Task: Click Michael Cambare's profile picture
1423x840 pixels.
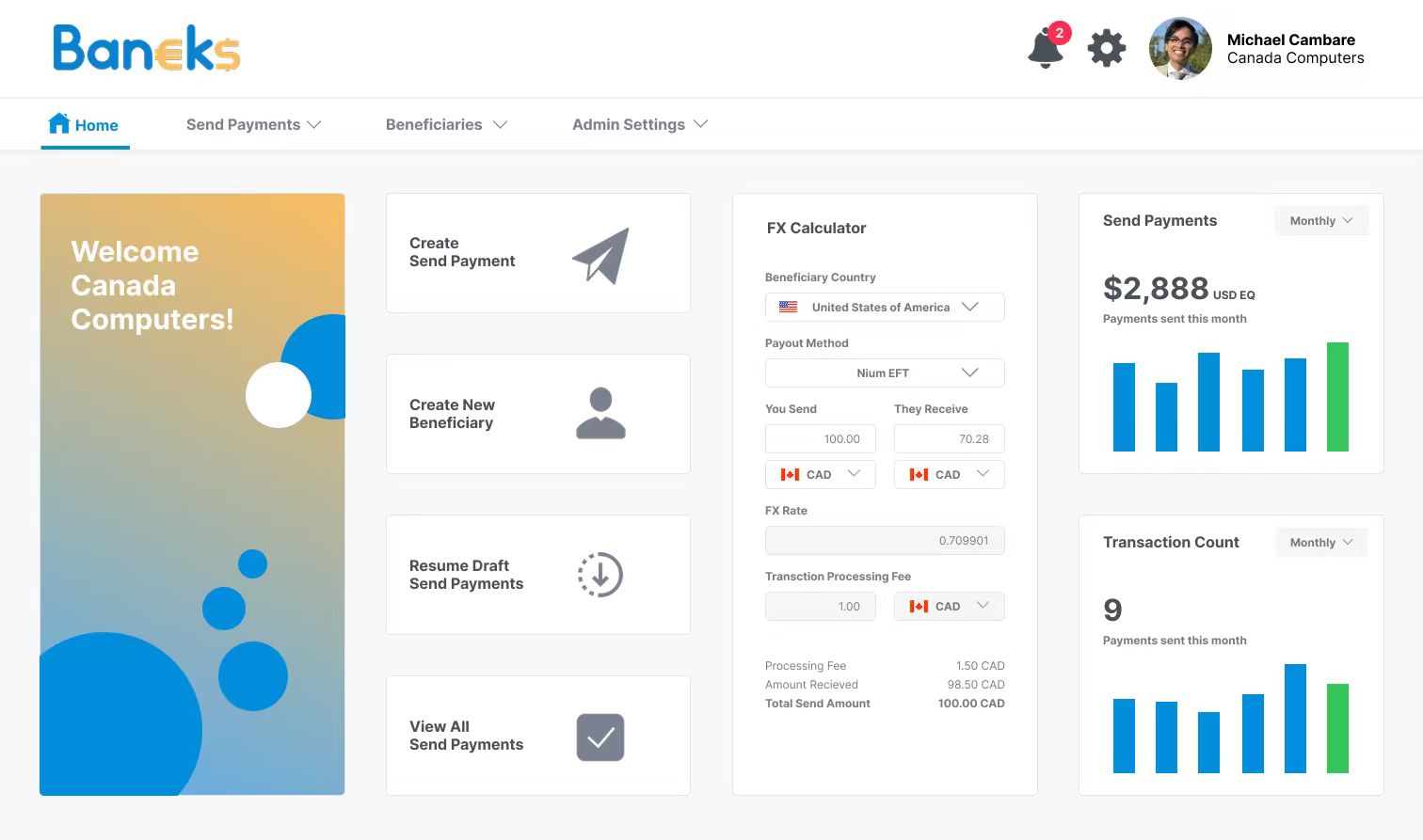Action: [1179, 47]
